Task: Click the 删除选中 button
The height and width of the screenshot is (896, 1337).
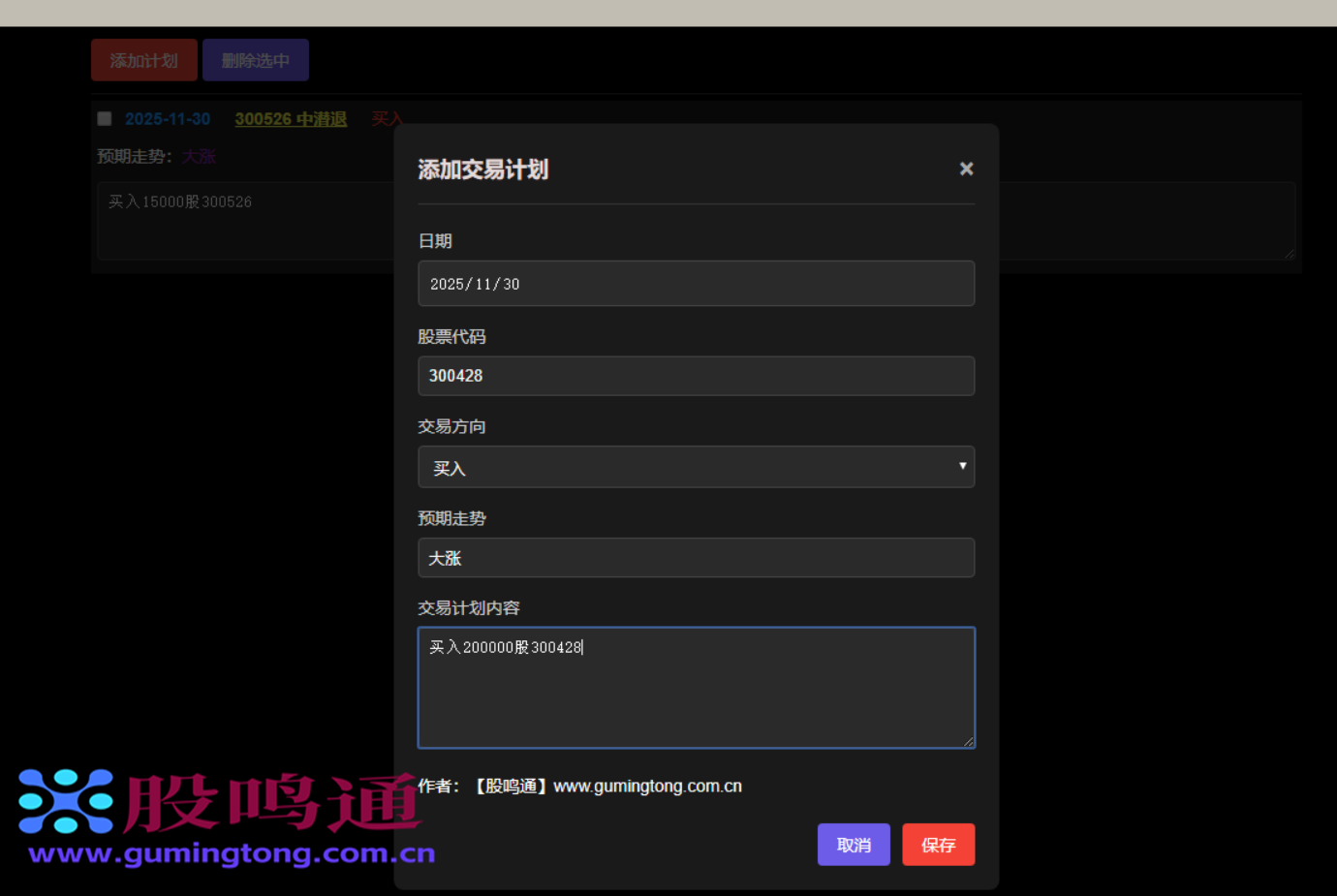Action: point(255,59)
